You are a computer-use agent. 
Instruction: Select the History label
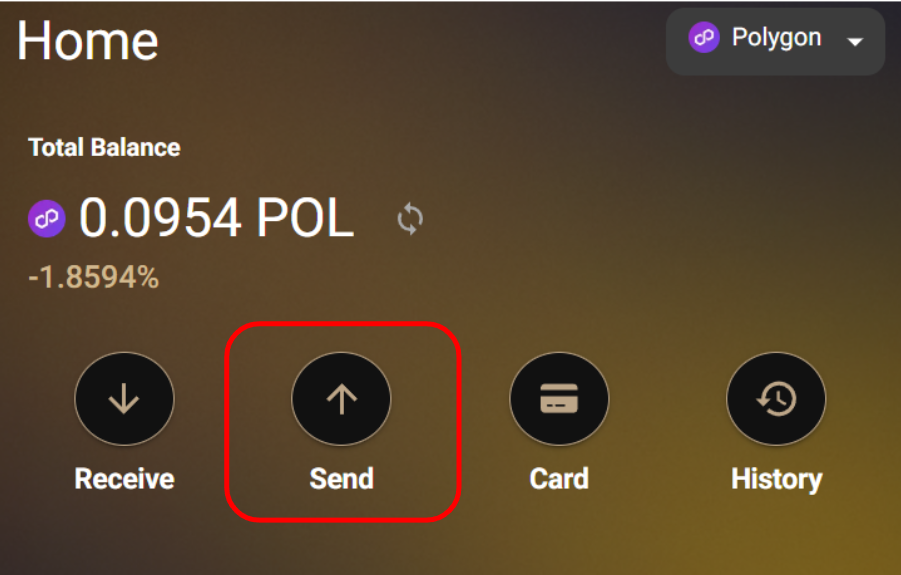(x=776, y=480)
